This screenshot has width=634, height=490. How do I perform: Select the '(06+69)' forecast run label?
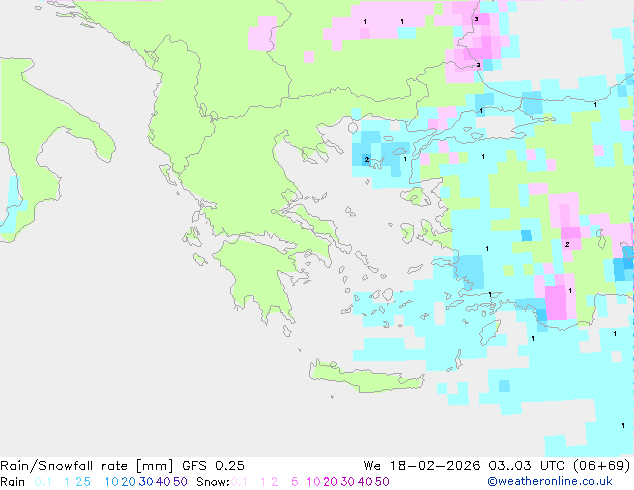[602, 466]
